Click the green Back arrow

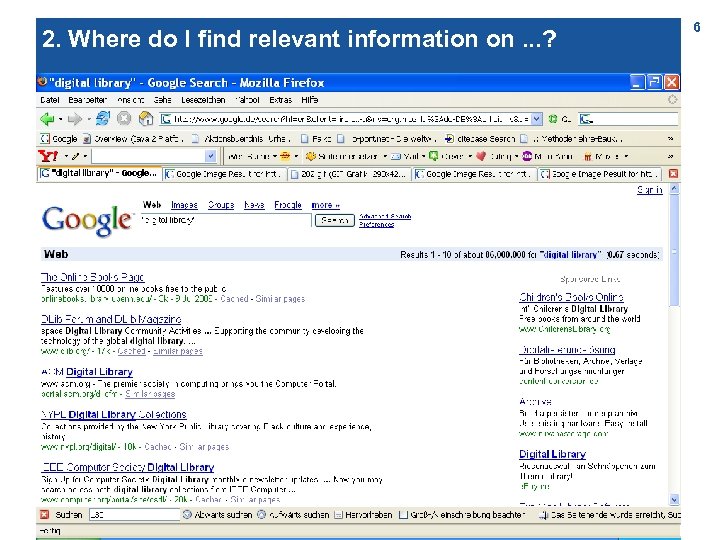pyautogui.click(x=47, y=119)
